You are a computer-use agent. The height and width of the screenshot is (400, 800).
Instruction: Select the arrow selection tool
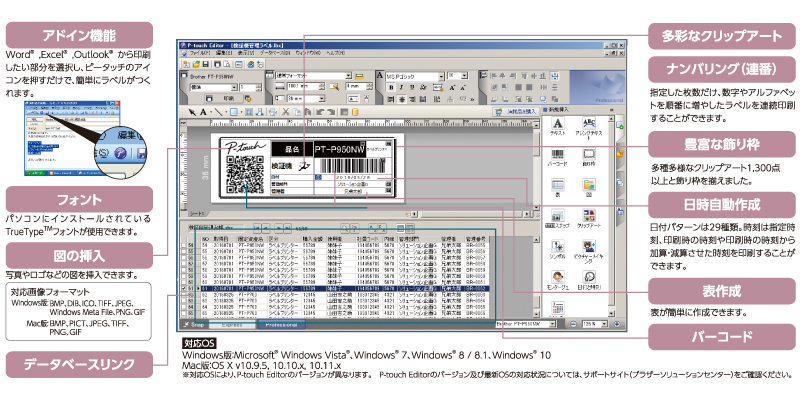click(194, 112)
